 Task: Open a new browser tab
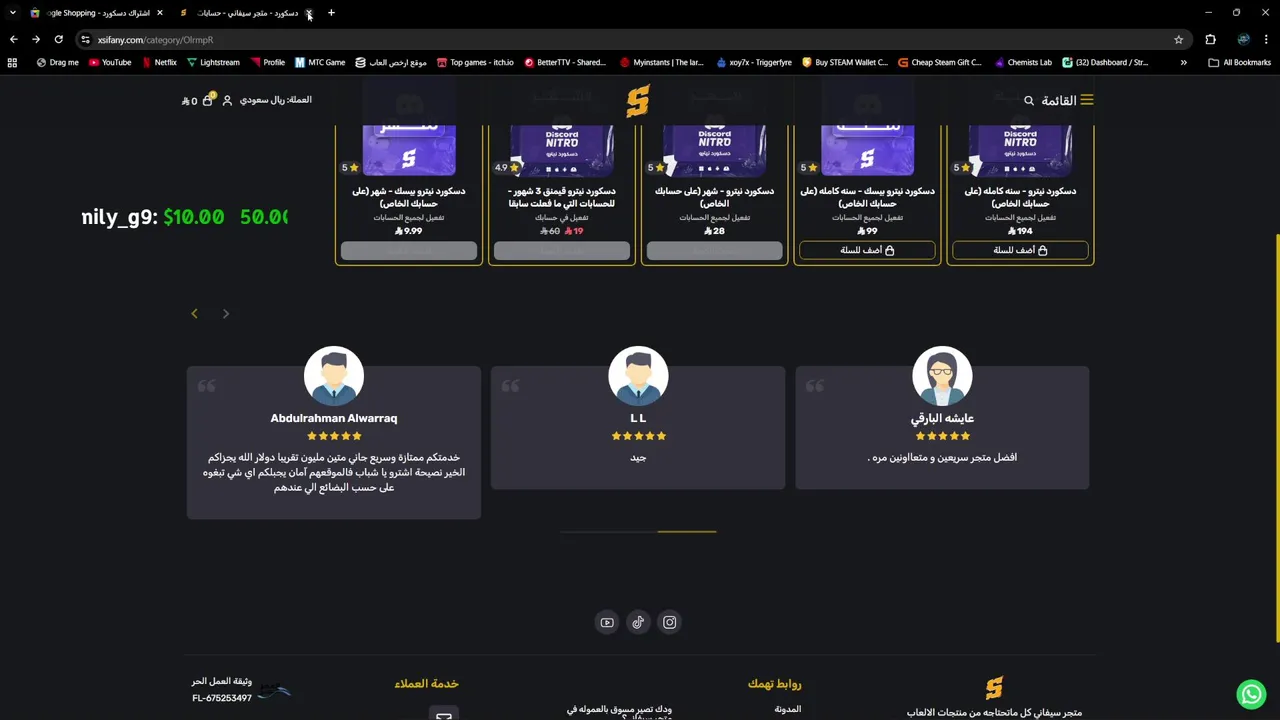point(331,13)
